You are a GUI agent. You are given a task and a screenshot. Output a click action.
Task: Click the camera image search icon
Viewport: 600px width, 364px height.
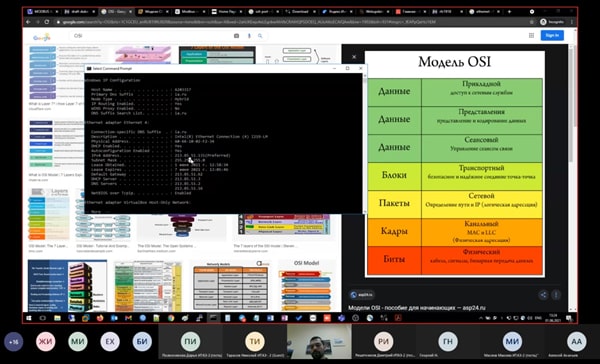coord(236,36)
